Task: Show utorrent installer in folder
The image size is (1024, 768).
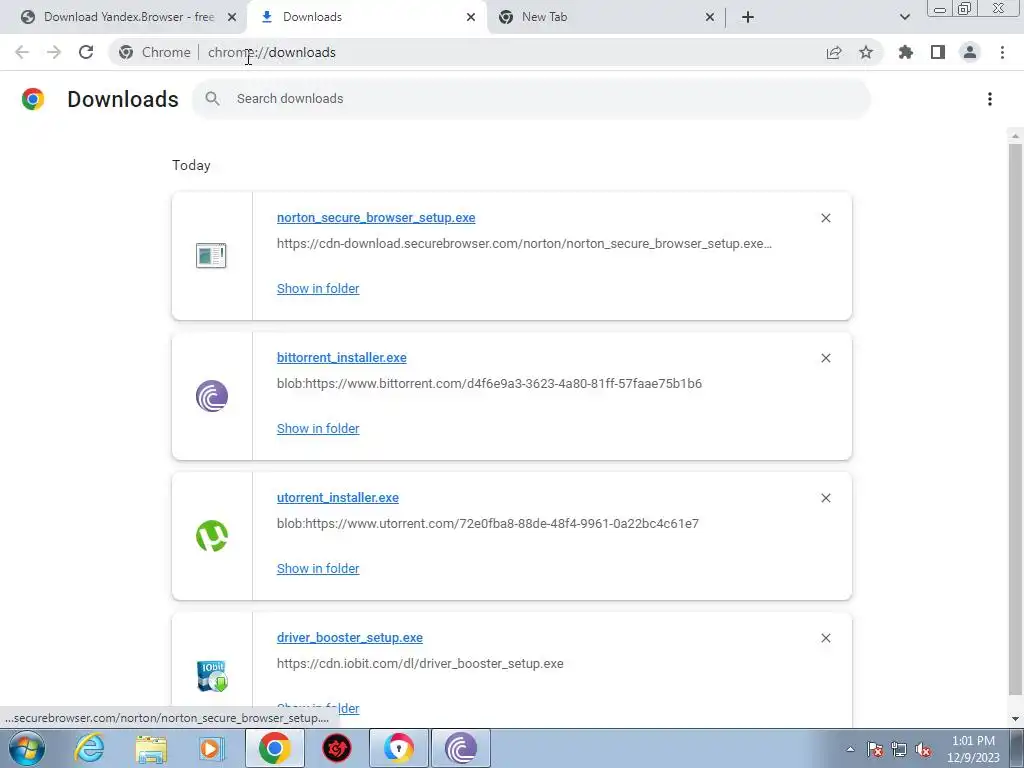Action: (318, 569)
